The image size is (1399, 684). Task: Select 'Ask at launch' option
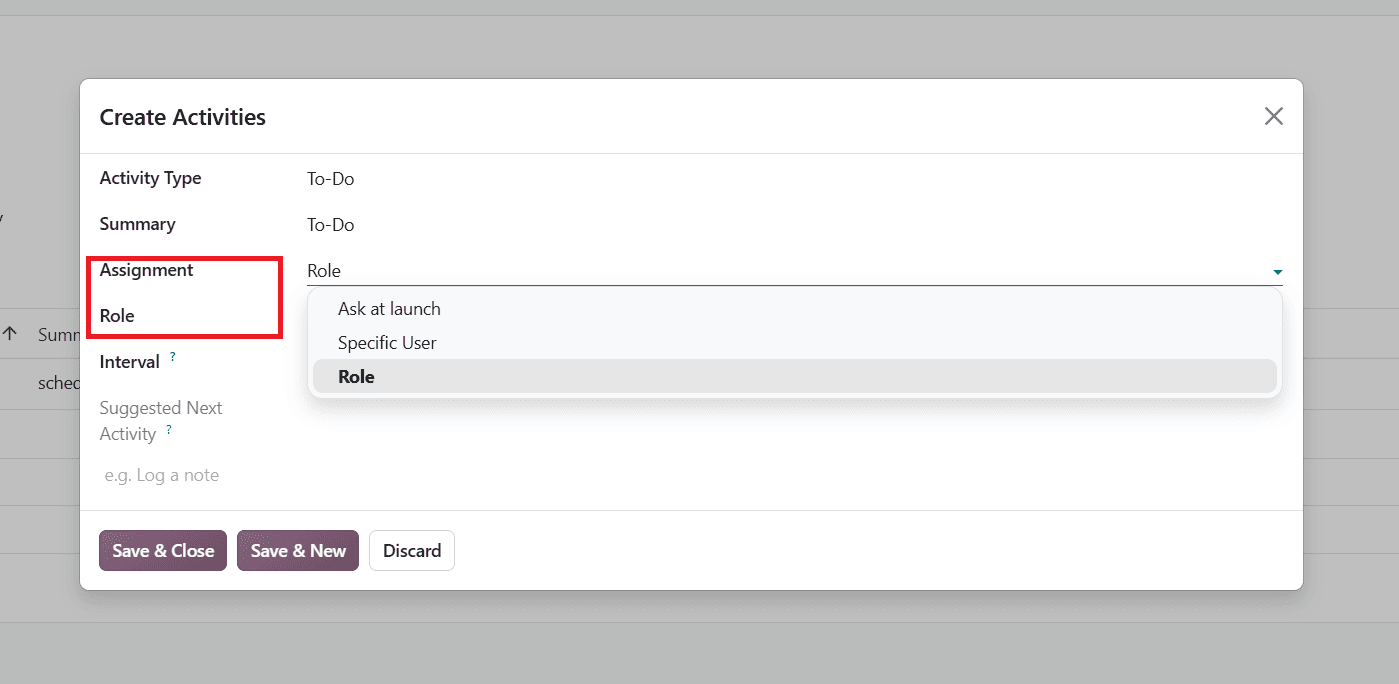click(795, 309)
